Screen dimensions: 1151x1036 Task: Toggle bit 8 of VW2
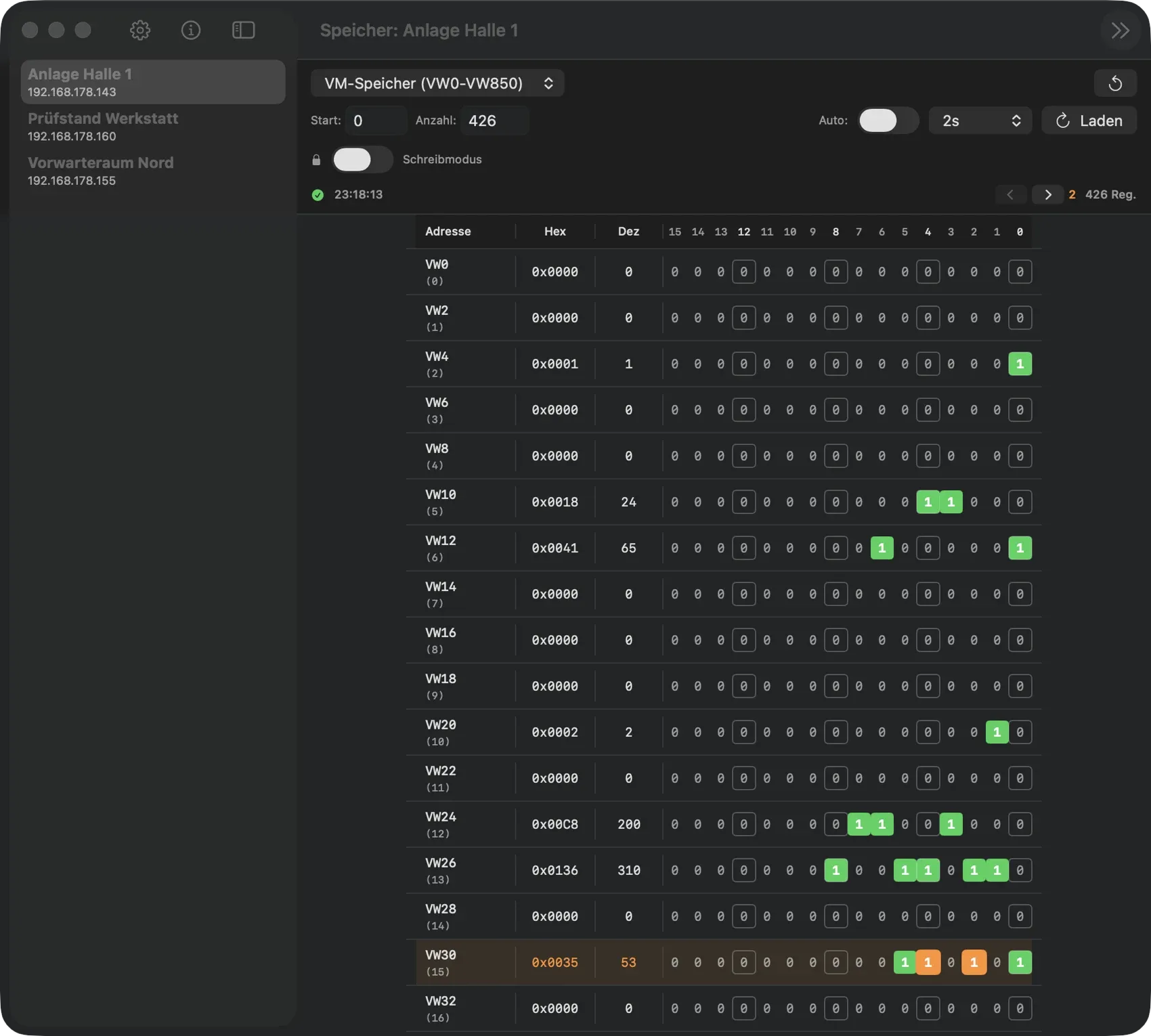[835, 318]
